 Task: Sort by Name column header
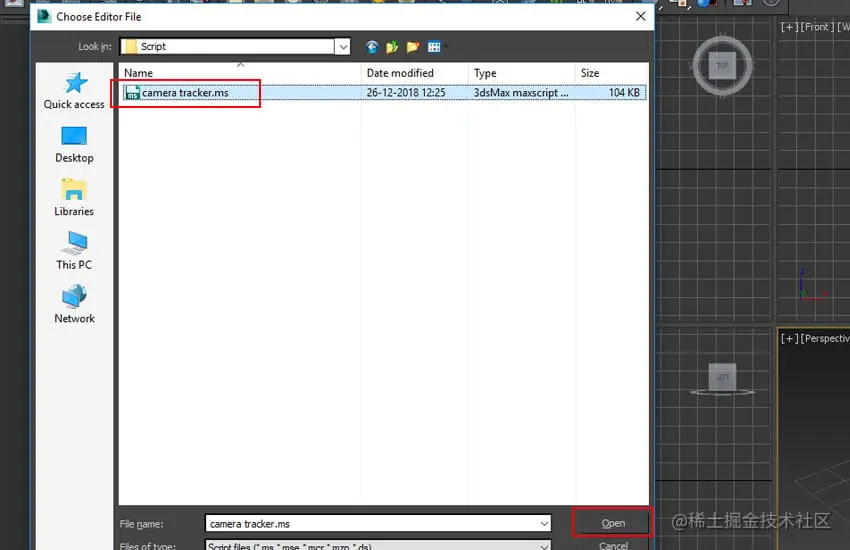240,73
